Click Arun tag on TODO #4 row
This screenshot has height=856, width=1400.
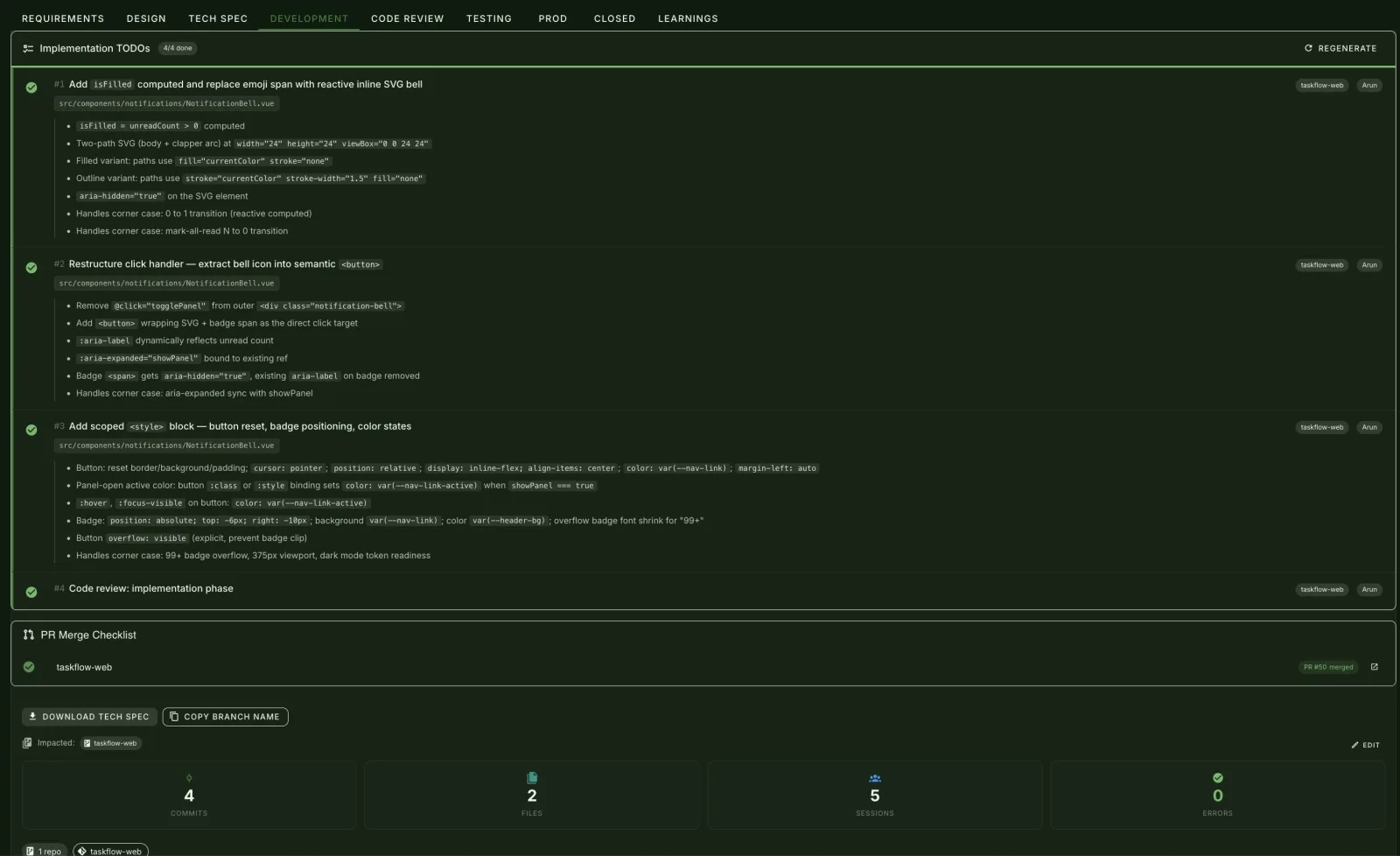[x=1369, y=589]
